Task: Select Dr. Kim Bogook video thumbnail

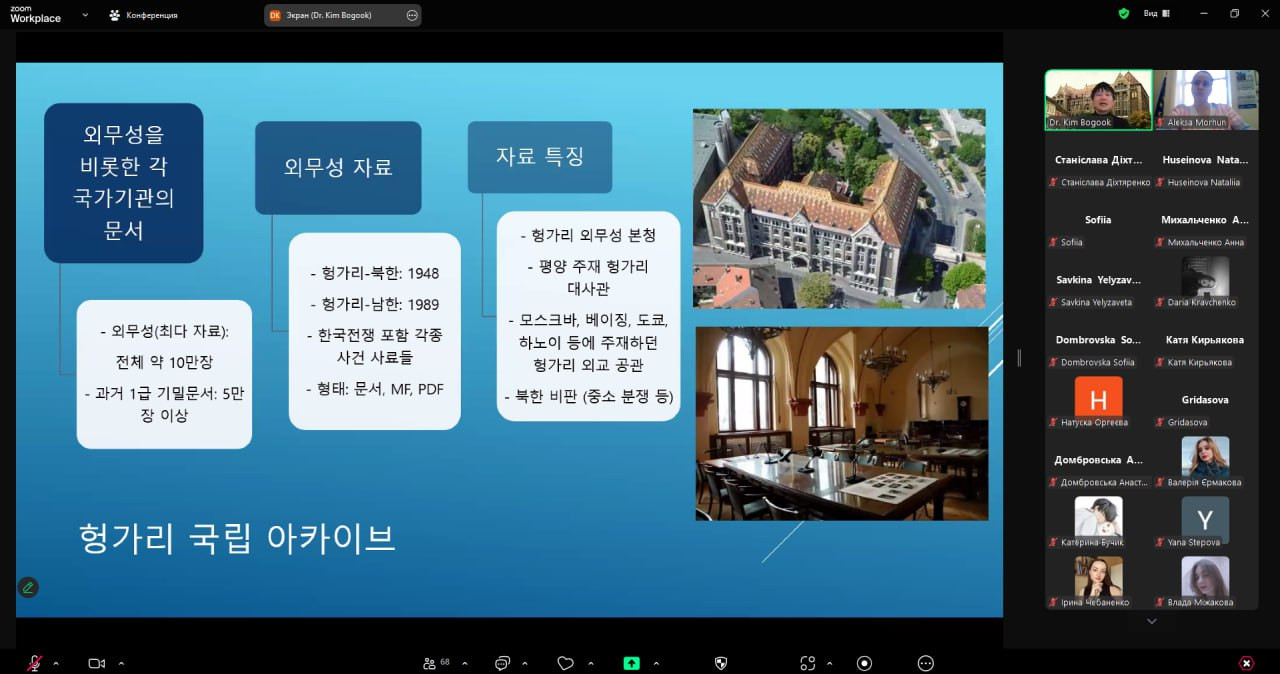Action: (x=1098, y=99)
